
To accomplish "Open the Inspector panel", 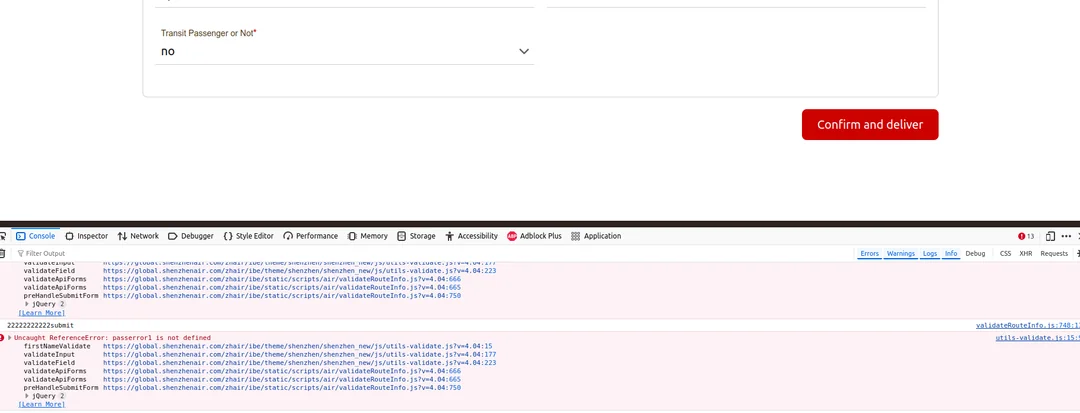I will (x=86, y=236).
